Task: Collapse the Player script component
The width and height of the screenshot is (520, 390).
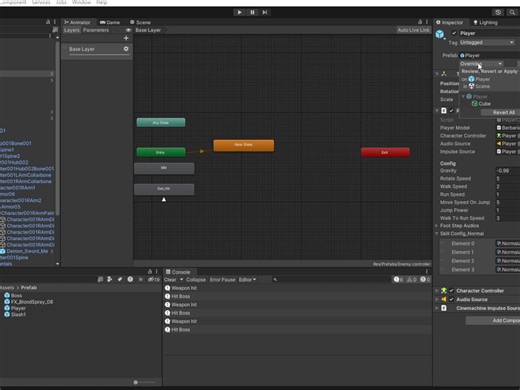Action: [x=437, y=110]
